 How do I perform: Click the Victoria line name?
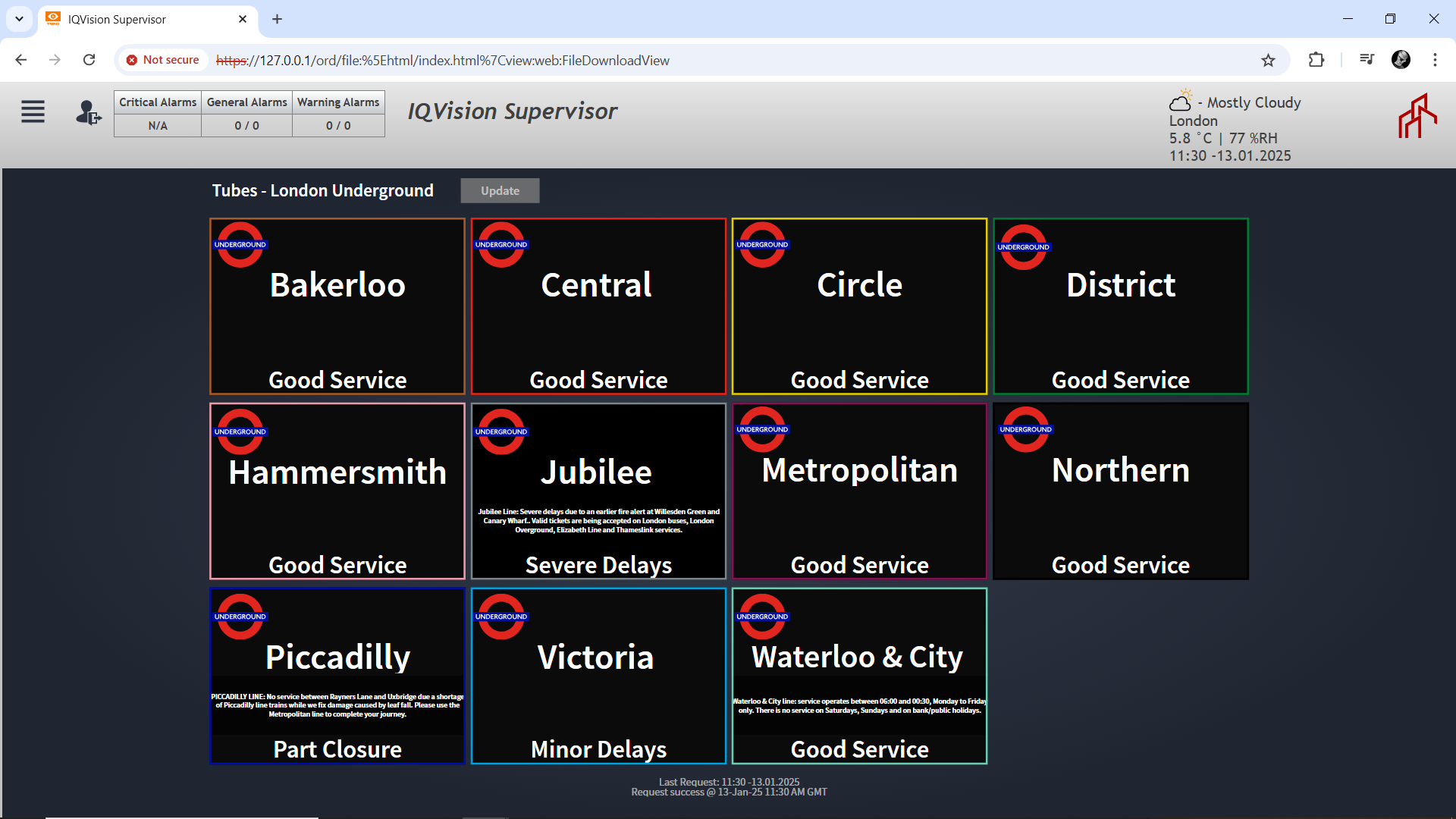click(596, 657)
